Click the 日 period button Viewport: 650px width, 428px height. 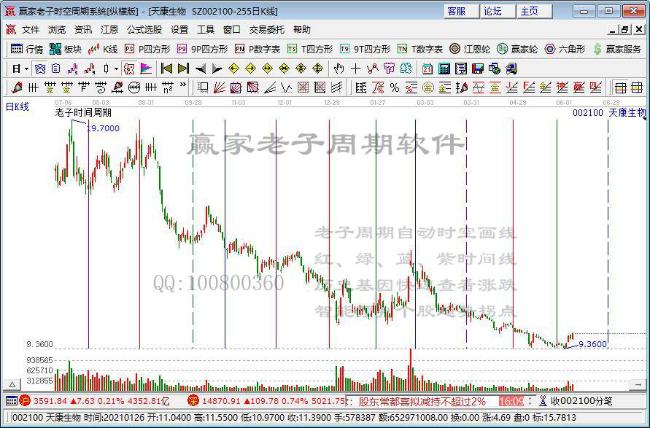16,69
